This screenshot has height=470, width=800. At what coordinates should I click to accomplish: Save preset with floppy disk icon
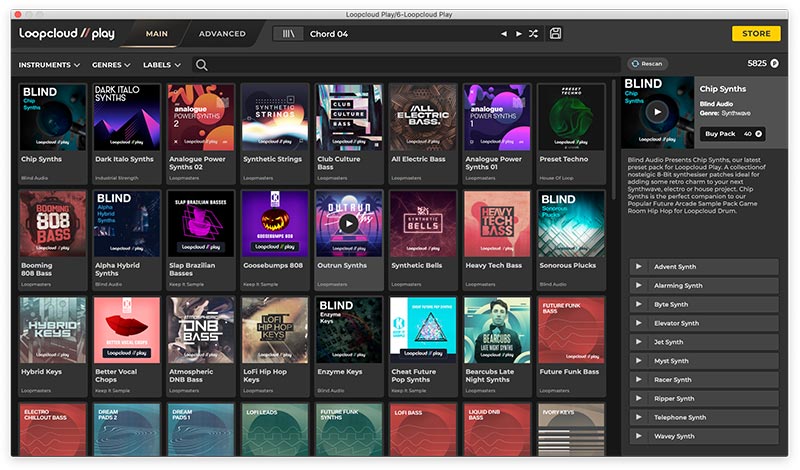point(556,34)
